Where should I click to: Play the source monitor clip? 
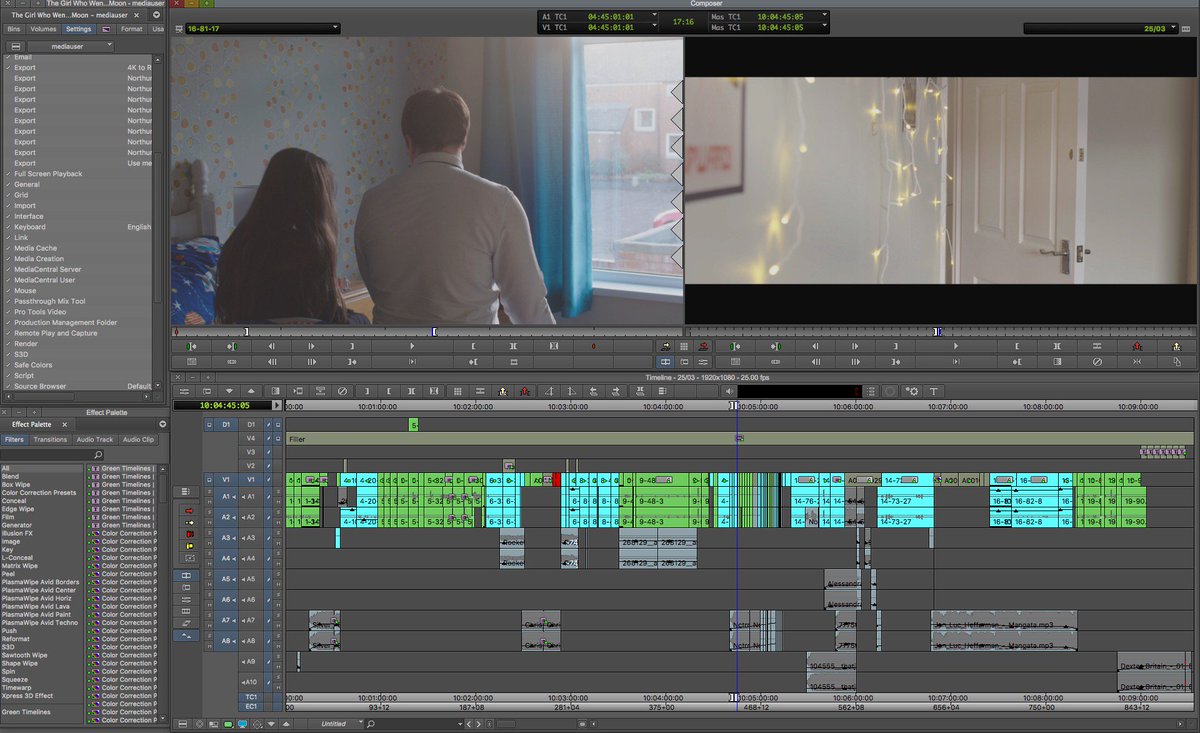412,346
